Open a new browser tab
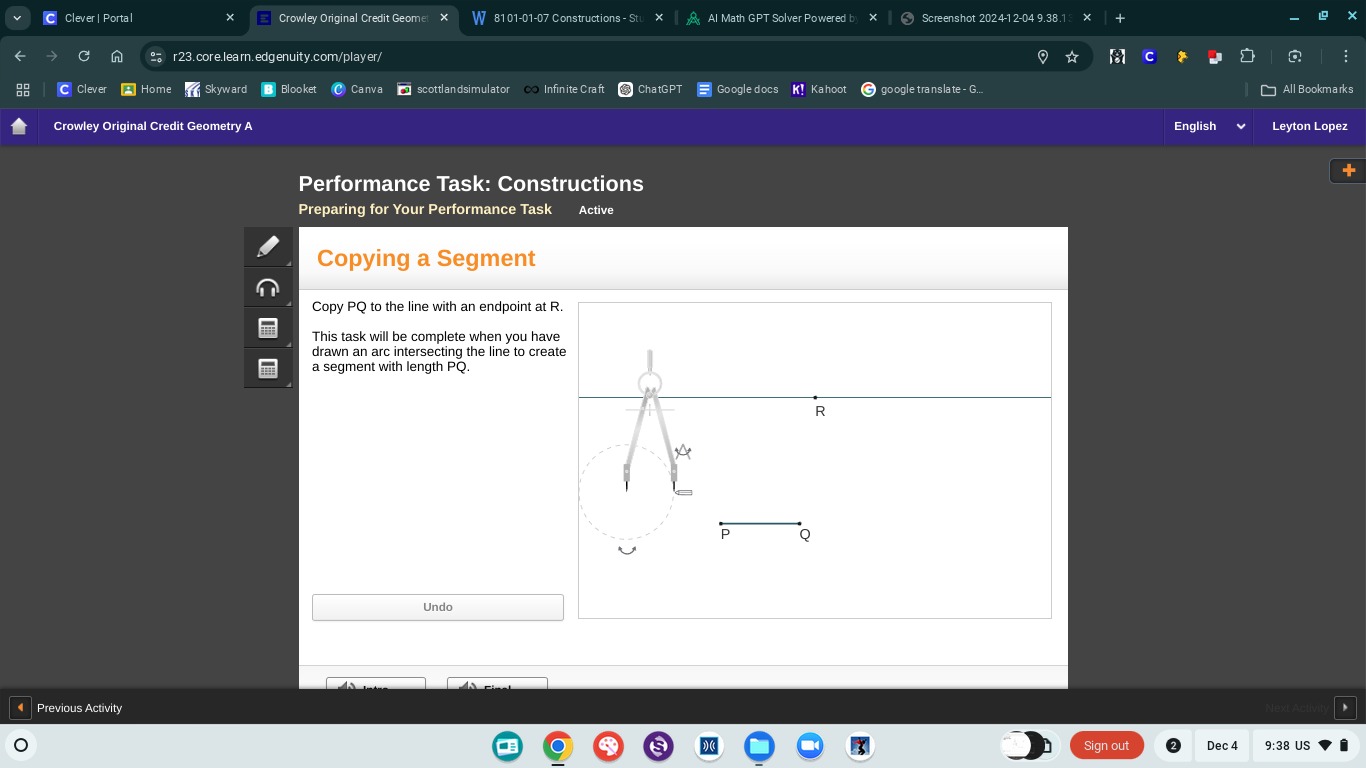The width and height of the screenshot is (1366, 768). 1120,18
